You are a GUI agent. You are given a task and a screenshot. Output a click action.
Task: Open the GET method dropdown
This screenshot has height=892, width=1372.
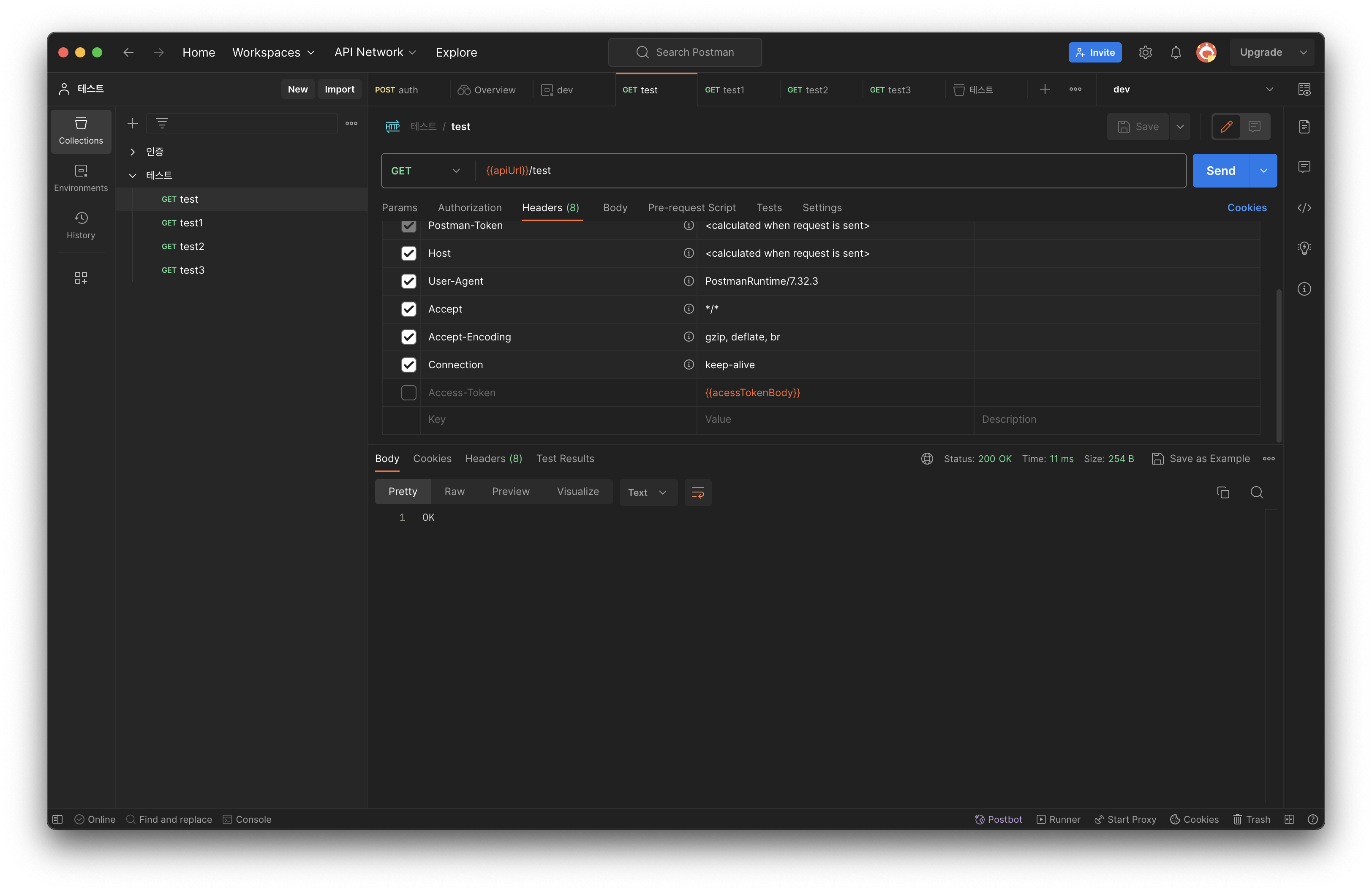point(425,171)
